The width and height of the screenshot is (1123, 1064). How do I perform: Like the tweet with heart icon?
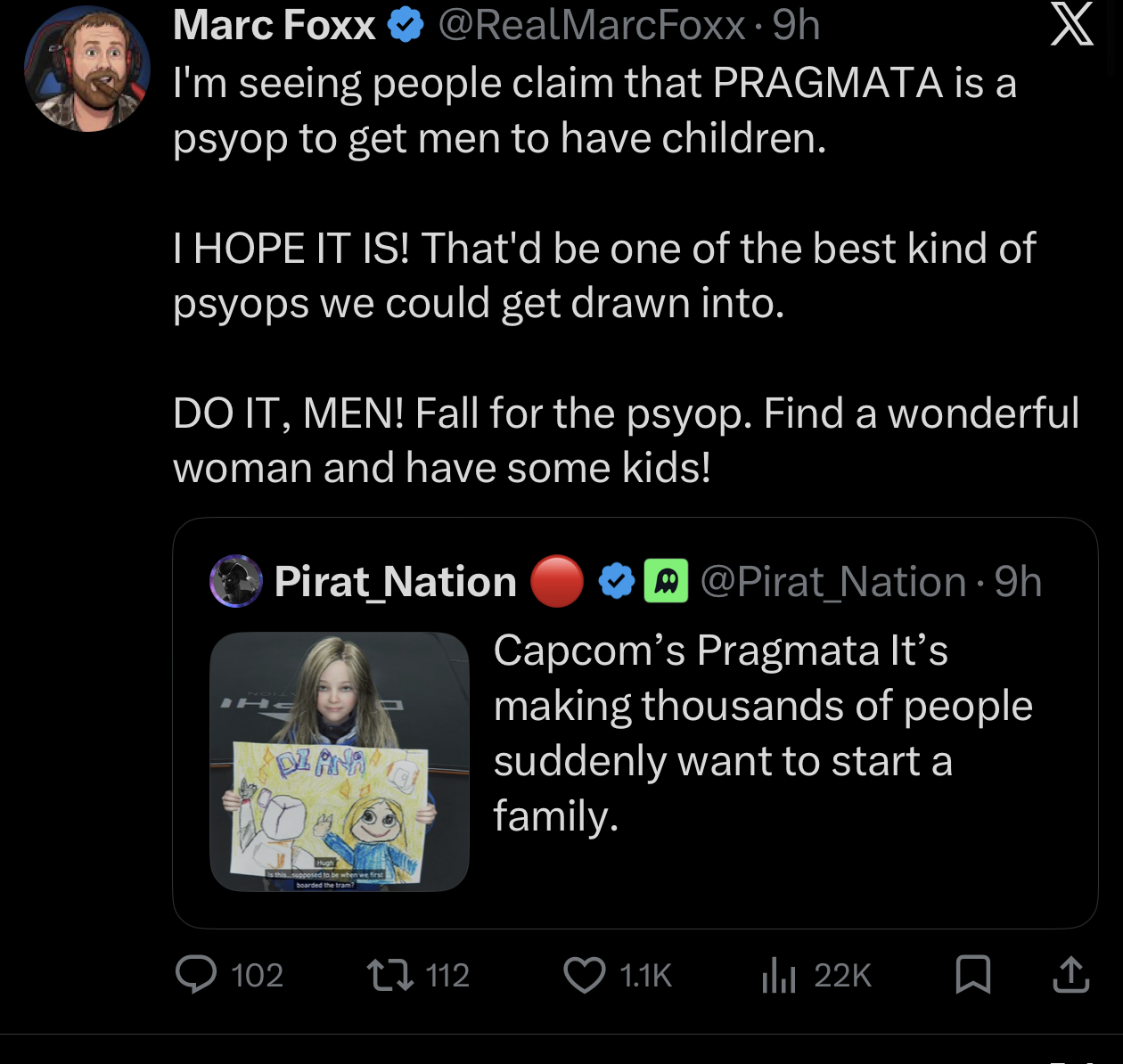point(585,974)
